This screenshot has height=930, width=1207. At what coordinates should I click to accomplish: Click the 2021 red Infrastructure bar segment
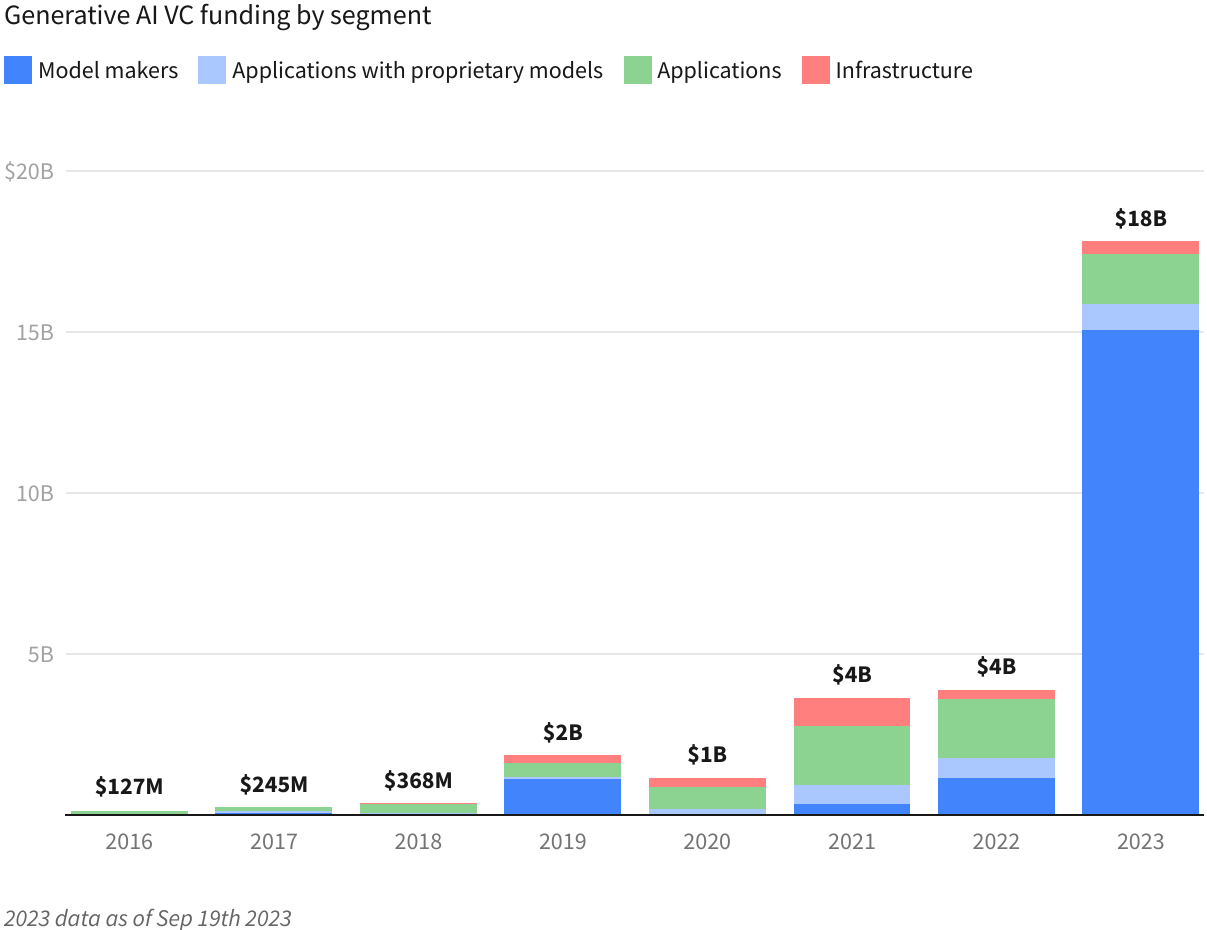851,711
